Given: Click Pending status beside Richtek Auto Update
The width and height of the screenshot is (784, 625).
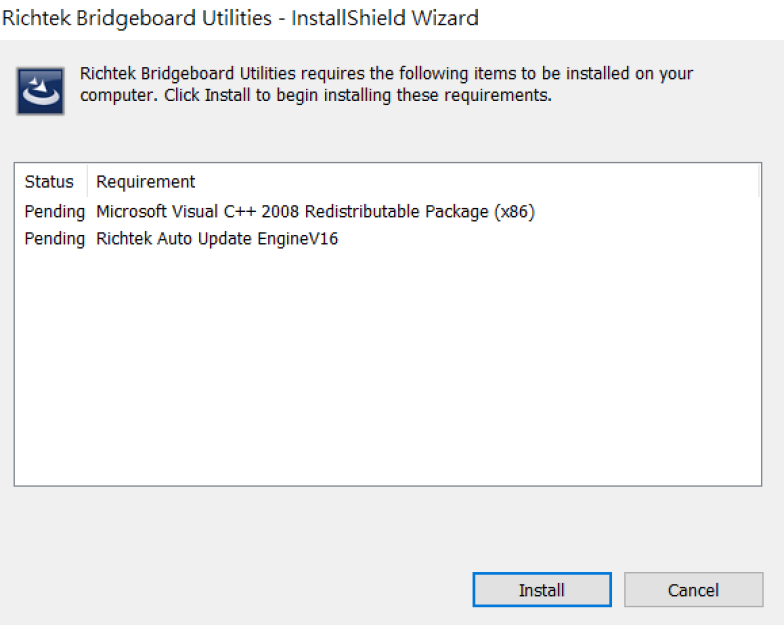Looking at the screenshot, I should 54,238.
